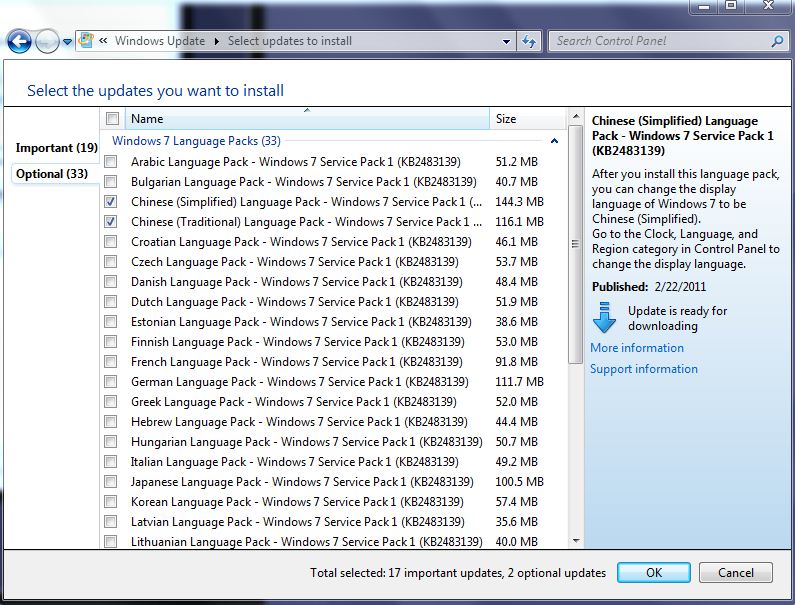Confirm selection with the OK button
This screenshot has width=795, height=605.
(x=654, y=573)
